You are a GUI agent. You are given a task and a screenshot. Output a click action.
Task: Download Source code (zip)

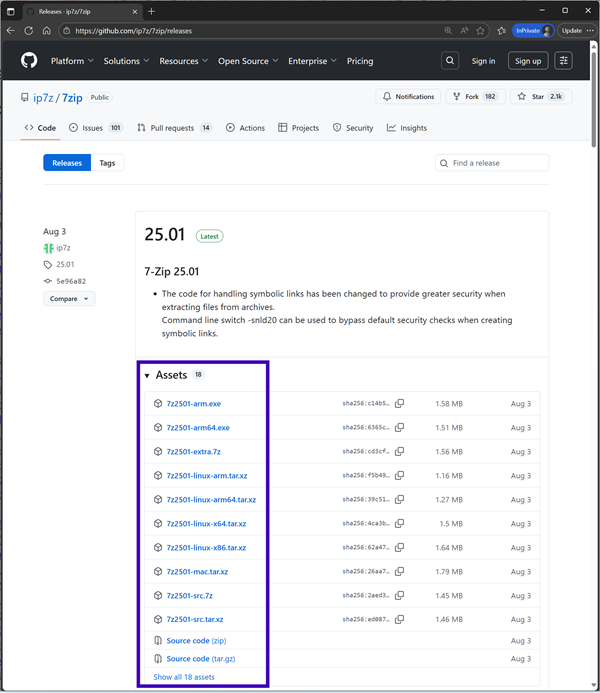pyautogui.click(x=196, y=640)
